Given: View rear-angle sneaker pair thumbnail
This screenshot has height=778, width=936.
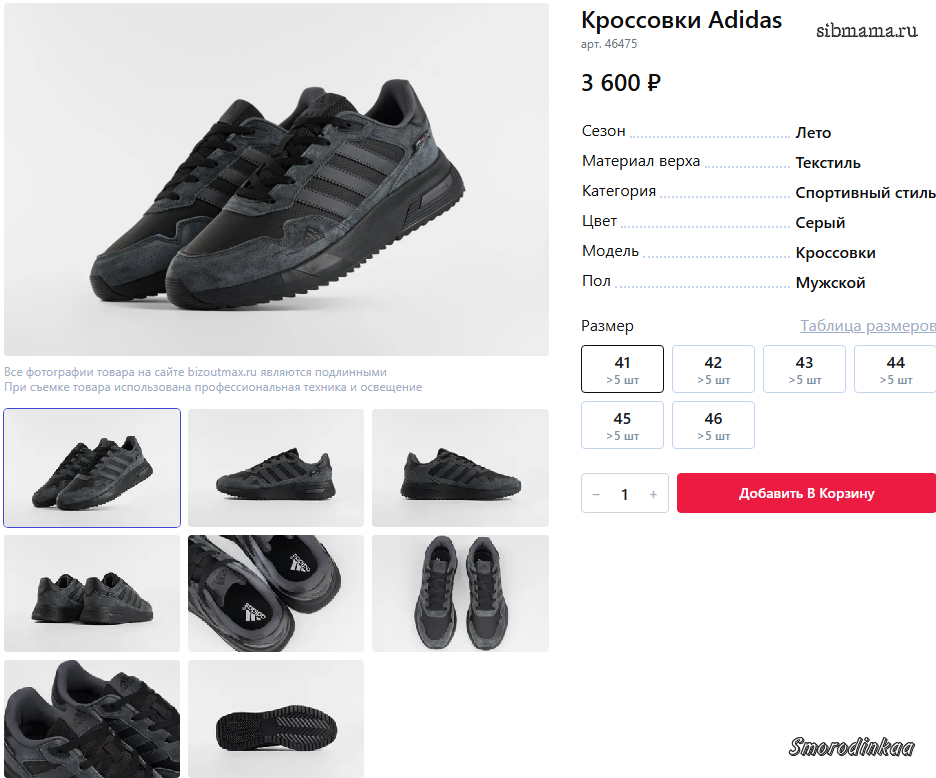Looking at the screenshot, I should (x=92, y=593).
